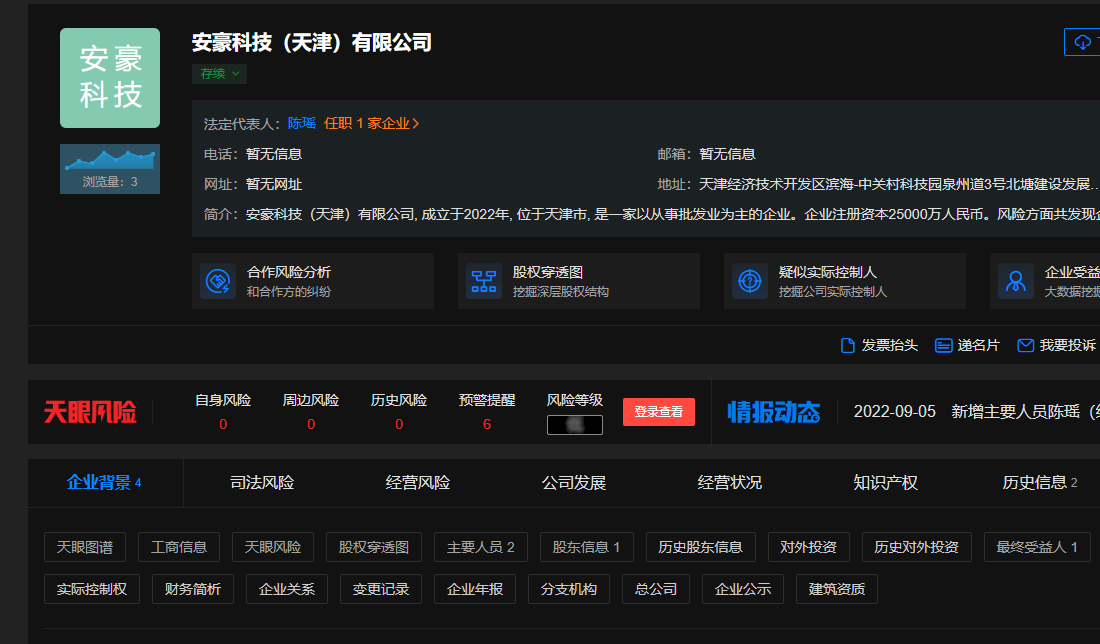The width and height of the screenshot is (1100, 644).
Task: Switch to 经营风险 tab
Action: point(417,483)
